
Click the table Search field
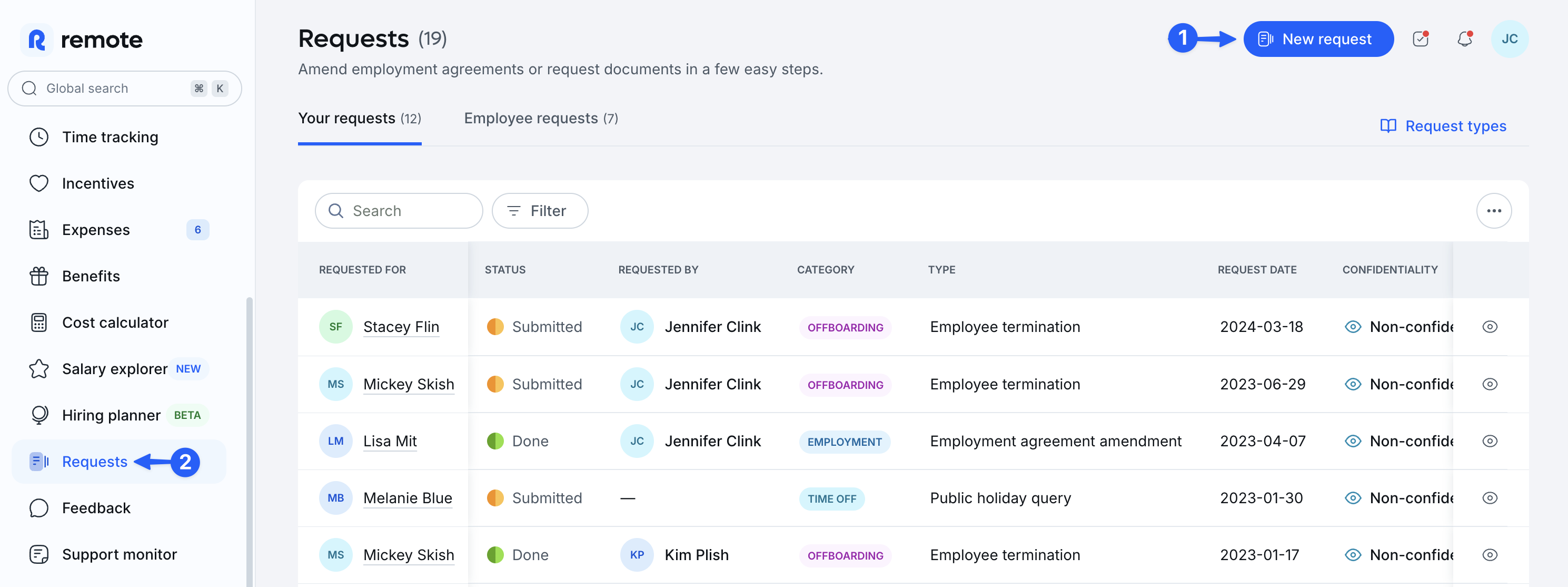click(x=399, y=211)
